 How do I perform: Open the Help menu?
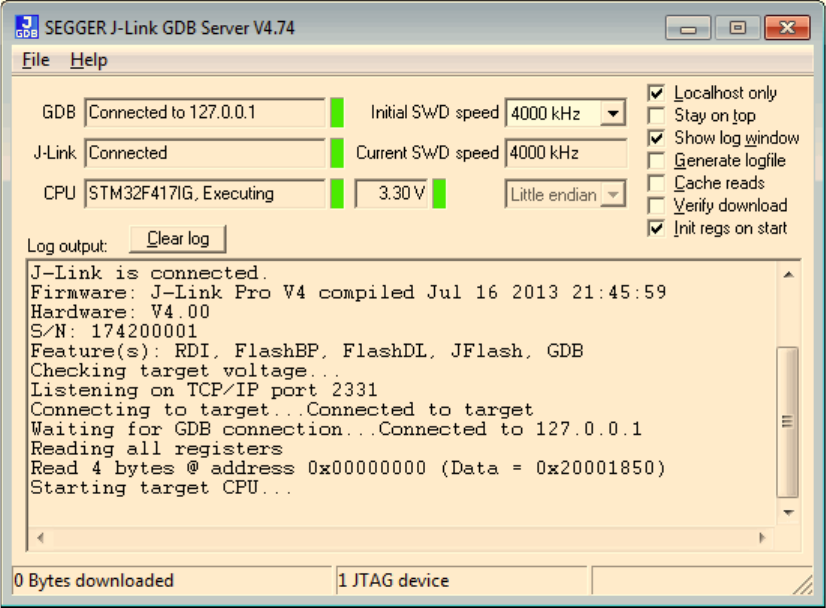(x=88, y=60)
